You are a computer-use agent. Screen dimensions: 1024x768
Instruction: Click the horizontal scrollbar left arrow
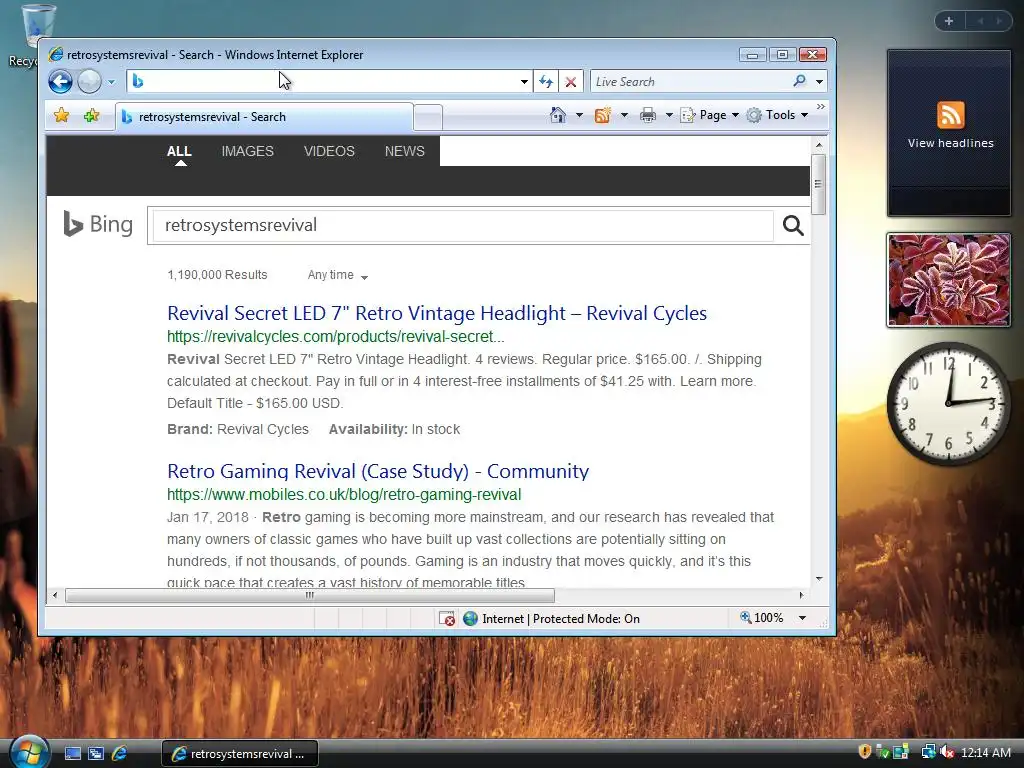point(55,595)
